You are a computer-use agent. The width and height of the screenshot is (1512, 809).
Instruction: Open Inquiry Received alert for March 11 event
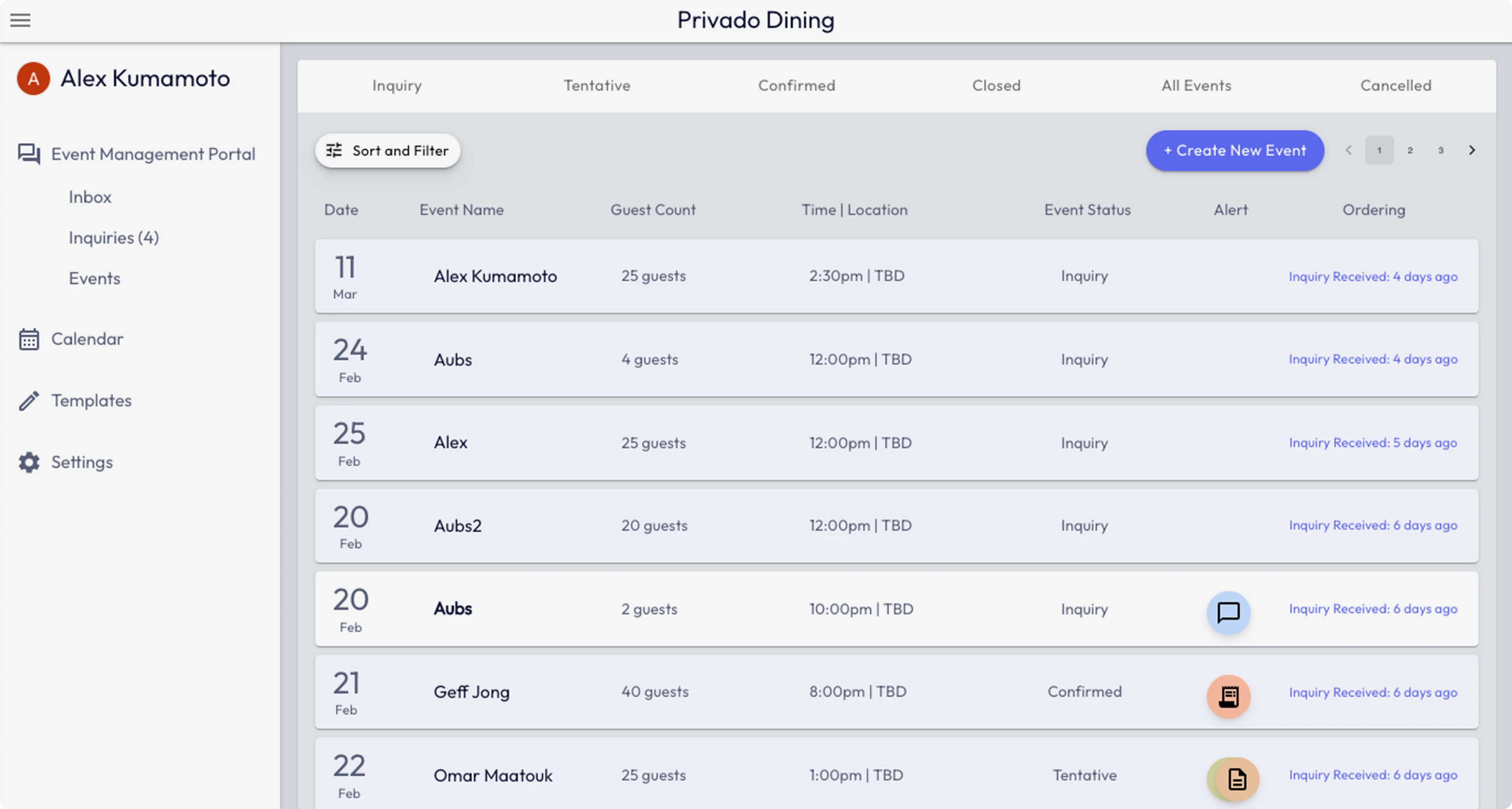(x=1373, y=276)
